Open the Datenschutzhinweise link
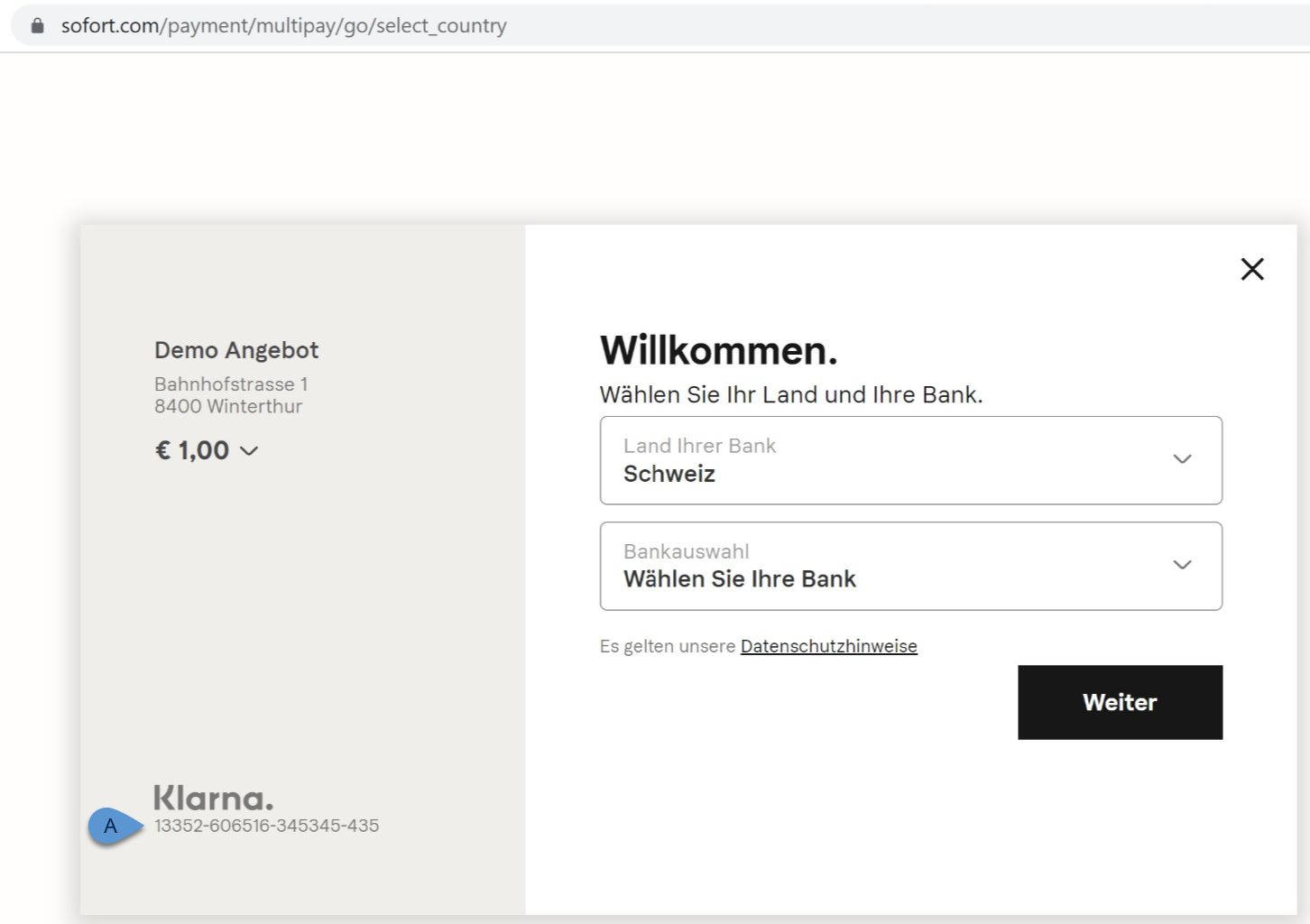This screenshot has width=1310, height=924. click(828, 646)
